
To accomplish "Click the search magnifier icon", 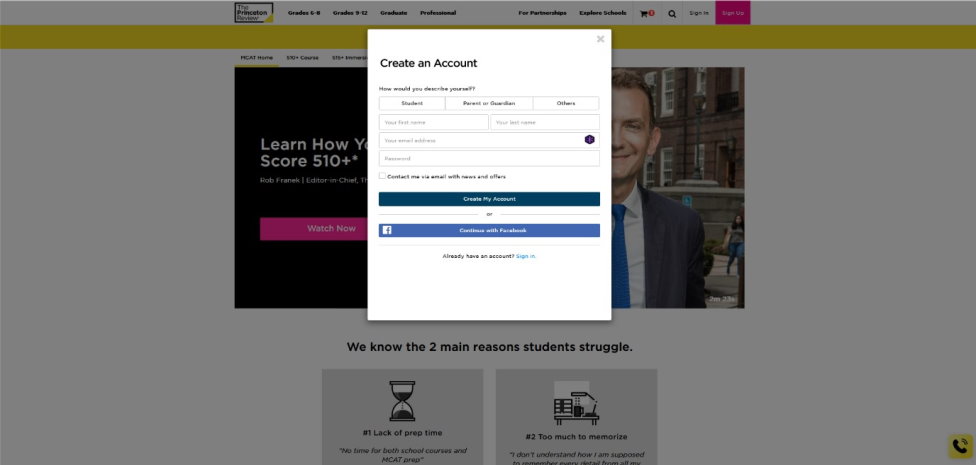I will coord(672,13).
